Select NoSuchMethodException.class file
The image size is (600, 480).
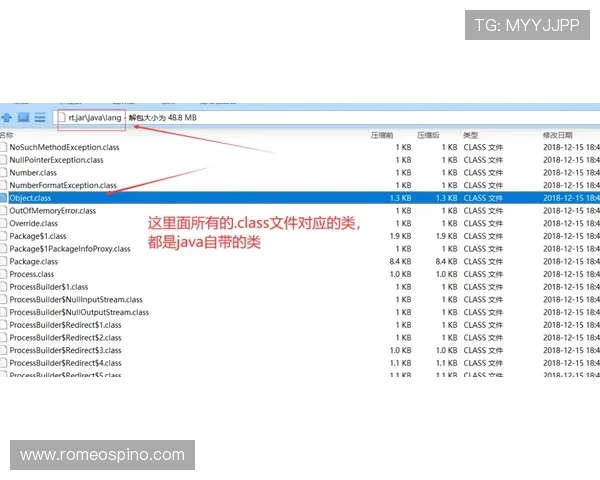64,147
